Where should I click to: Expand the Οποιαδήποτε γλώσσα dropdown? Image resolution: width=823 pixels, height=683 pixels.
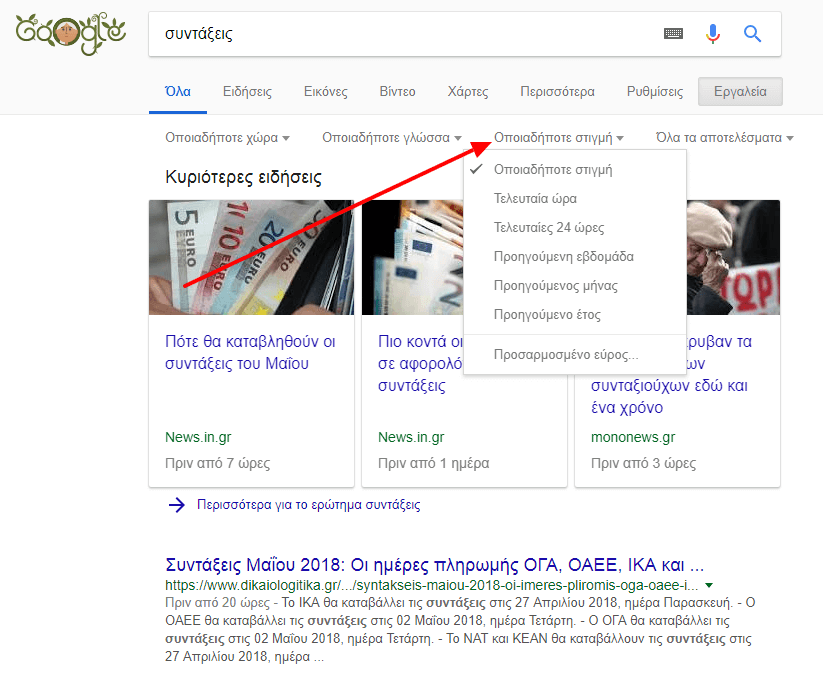391,138
